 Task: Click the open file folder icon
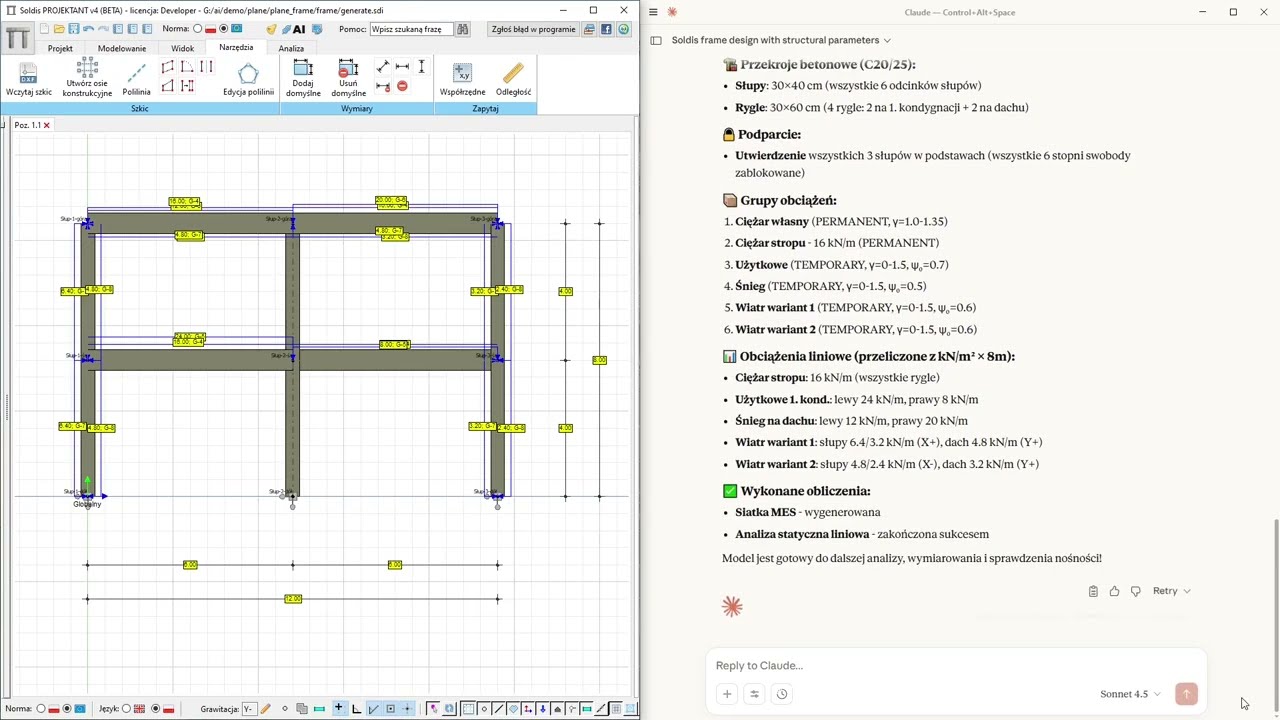59,29
